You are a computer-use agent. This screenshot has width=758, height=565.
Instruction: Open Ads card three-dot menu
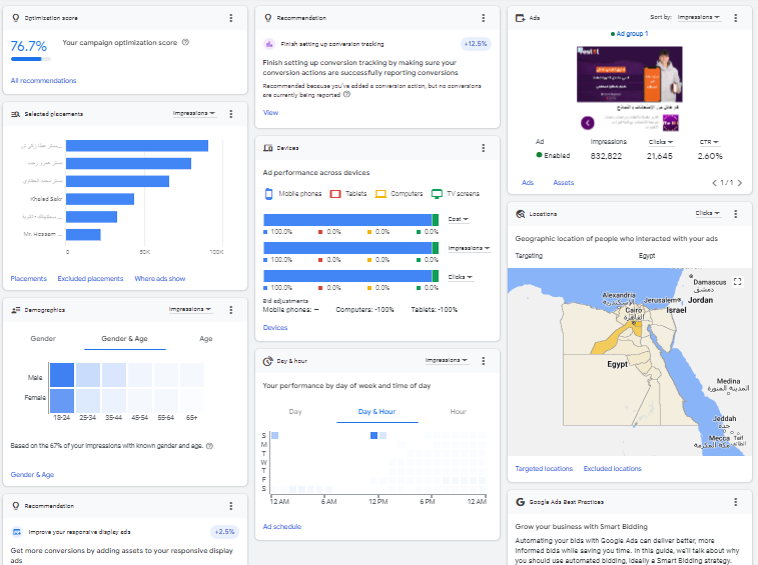(735, 18)
